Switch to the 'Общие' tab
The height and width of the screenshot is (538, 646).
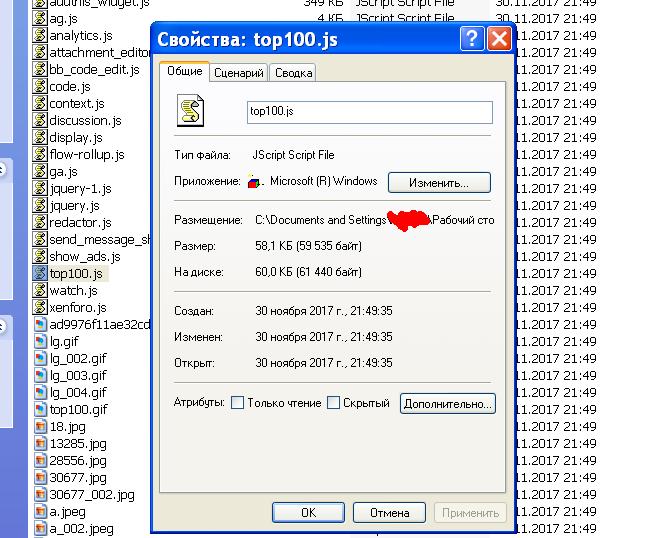click(x=185, y=71)
